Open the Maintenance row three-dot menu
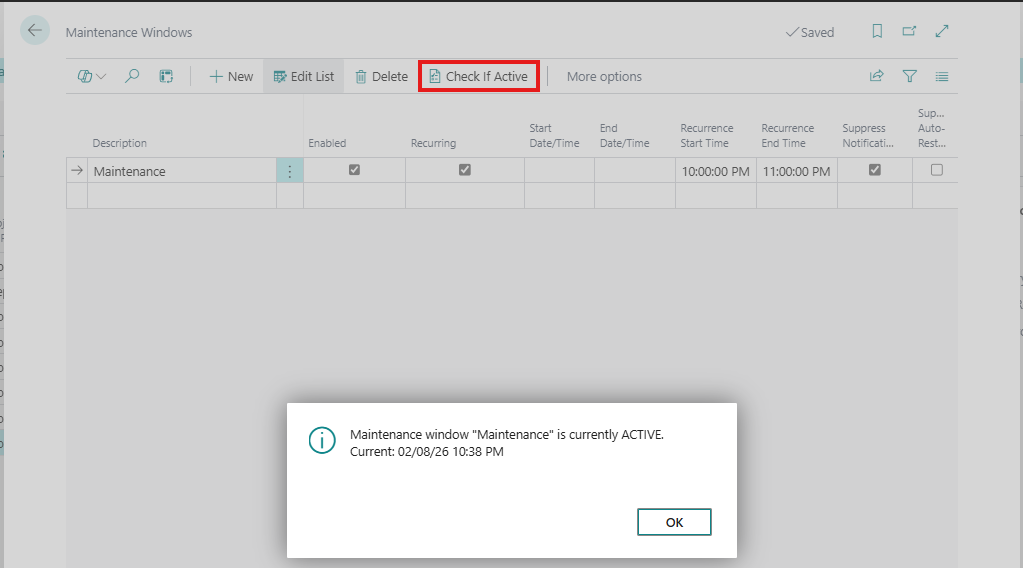The height and width of the screenshot is (568, 1023). click(x=289, y=171)
